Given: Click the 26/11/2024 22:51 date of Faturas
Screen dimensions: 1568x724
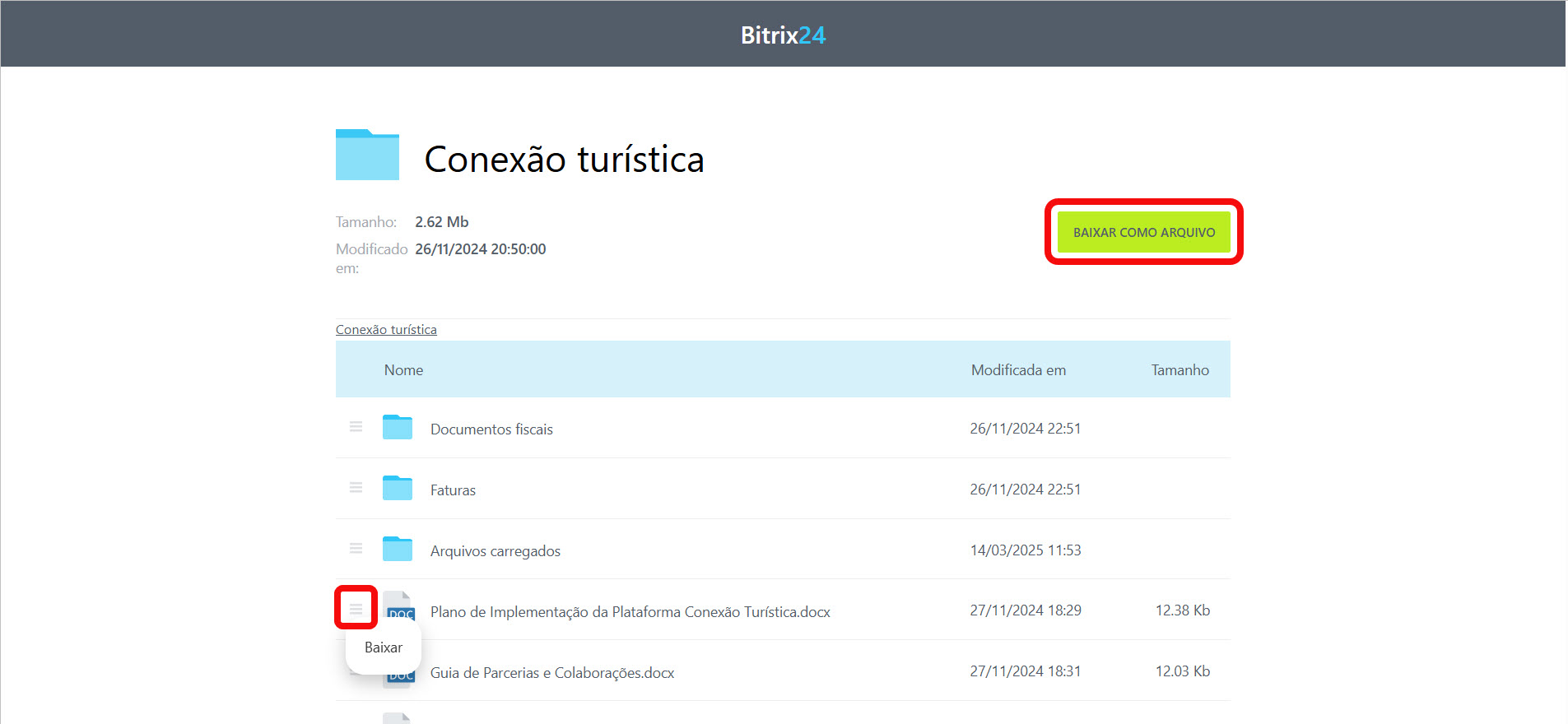Looking at the screenshot, I should pos(1026,490).
